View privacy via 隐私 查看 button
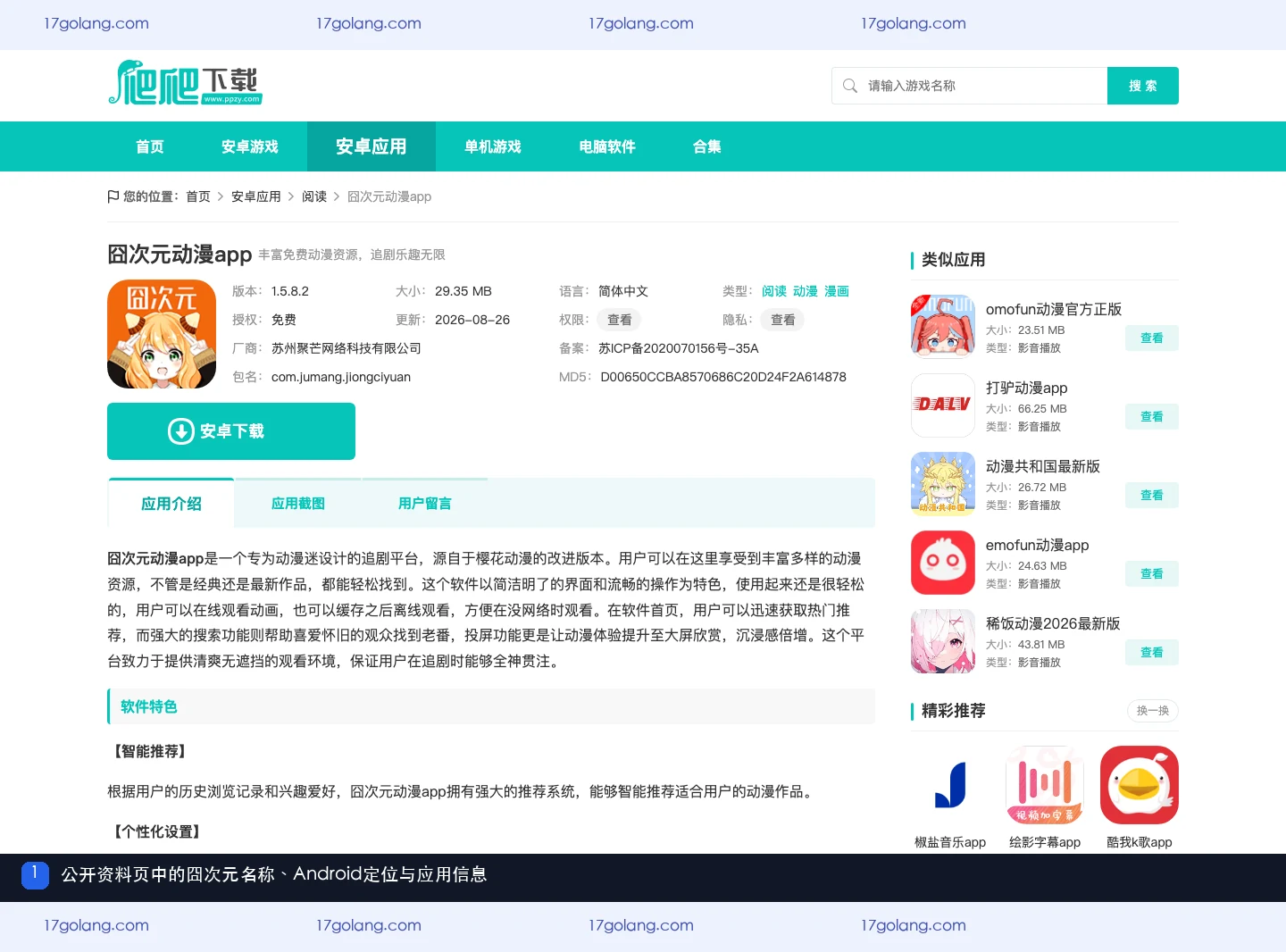 (783, 320)
